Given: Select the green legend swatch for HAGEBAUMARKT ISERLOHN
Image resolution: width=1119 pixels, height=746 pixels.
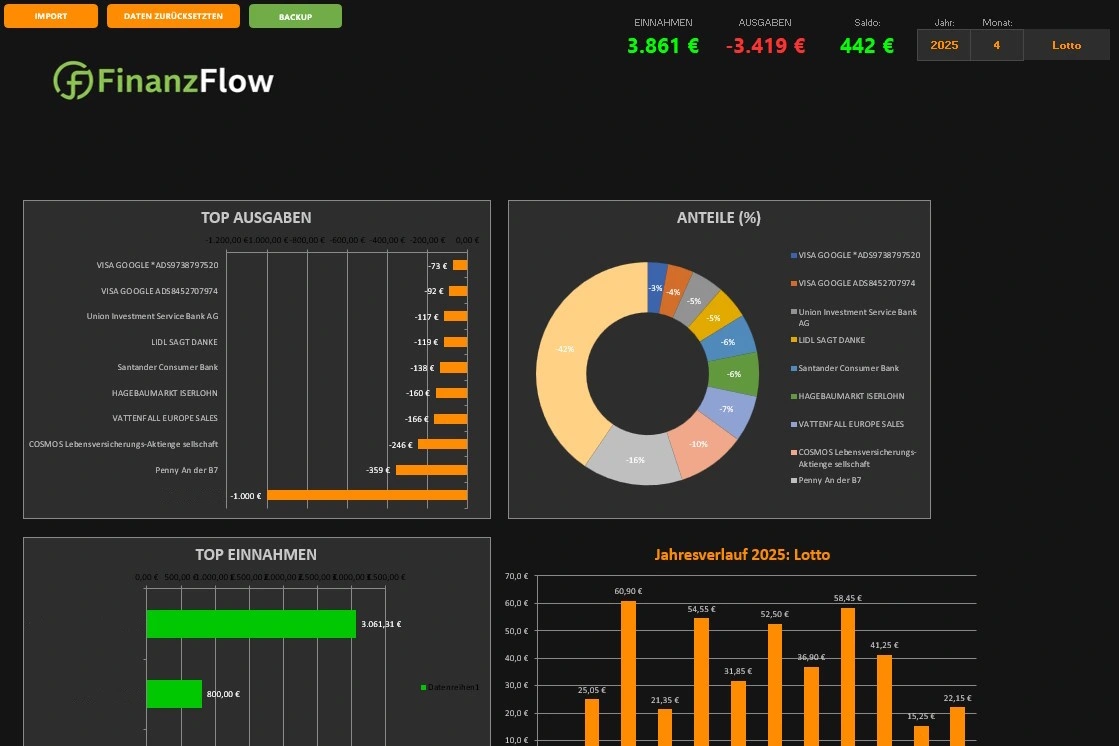Looking at the screenshot, I should click(x=794, y=396).
